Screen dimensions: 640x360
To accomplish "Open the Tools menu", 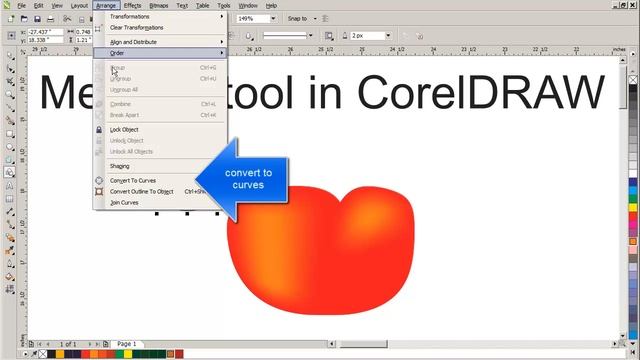I will (224, 6).
